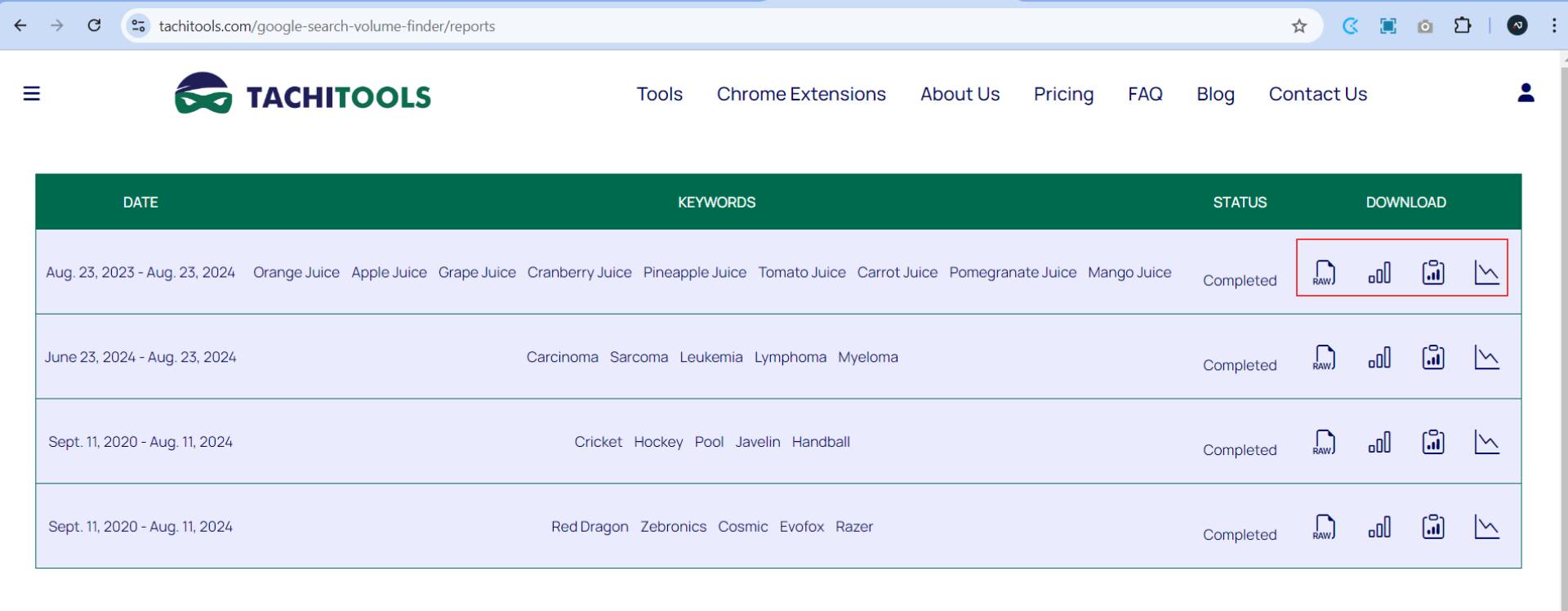Screen dimensions: 1568x611
Task: Open the FAQ page
Action: coord(1145,94)
